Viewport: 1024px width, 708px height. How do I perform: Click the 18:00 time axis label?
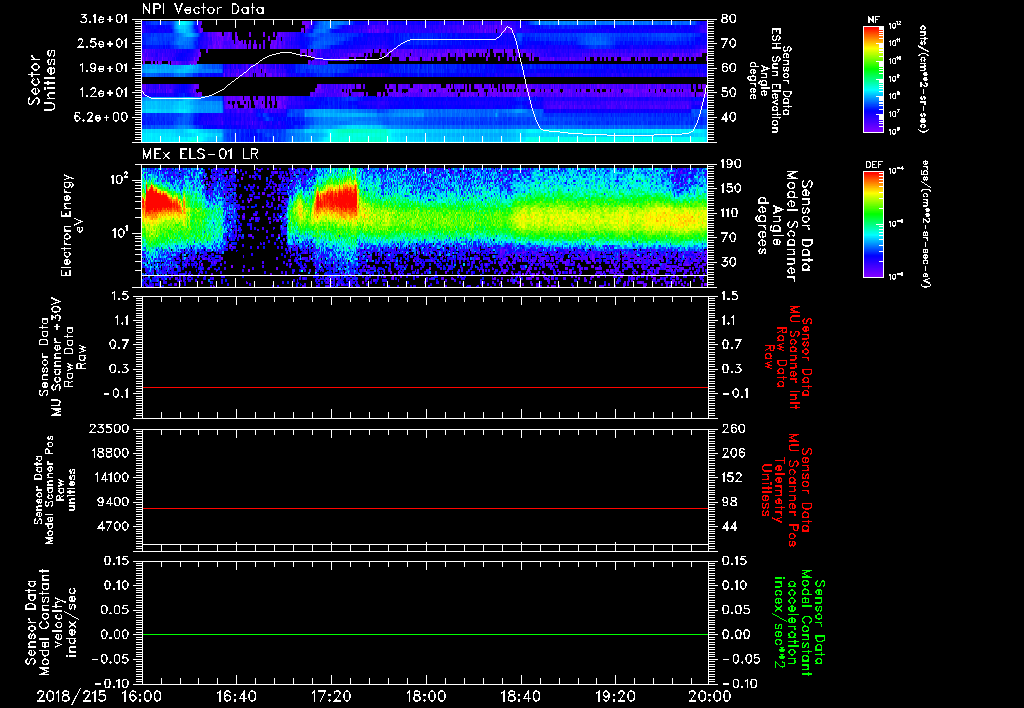click(x=426, y=696)
